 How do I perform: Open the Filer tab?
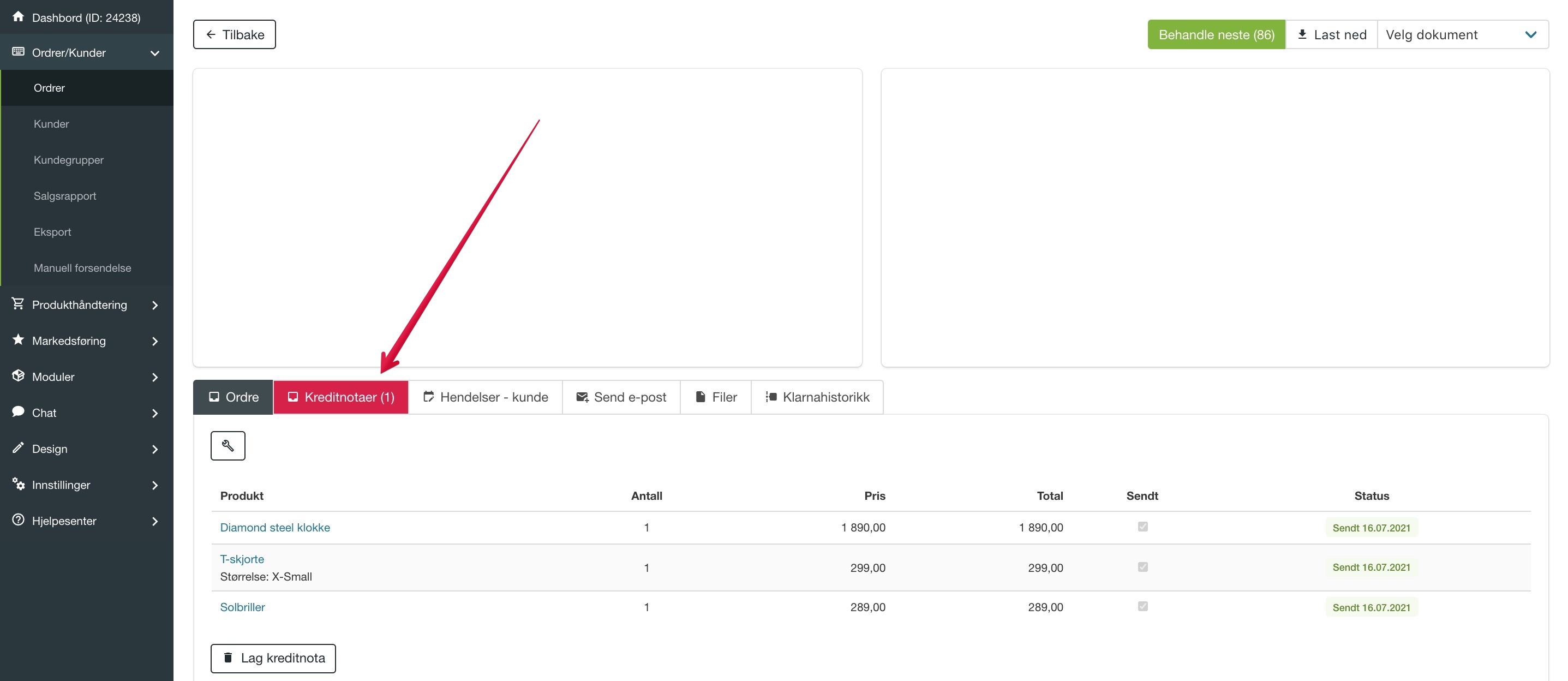pyautogui.click(x=716, y=397)
